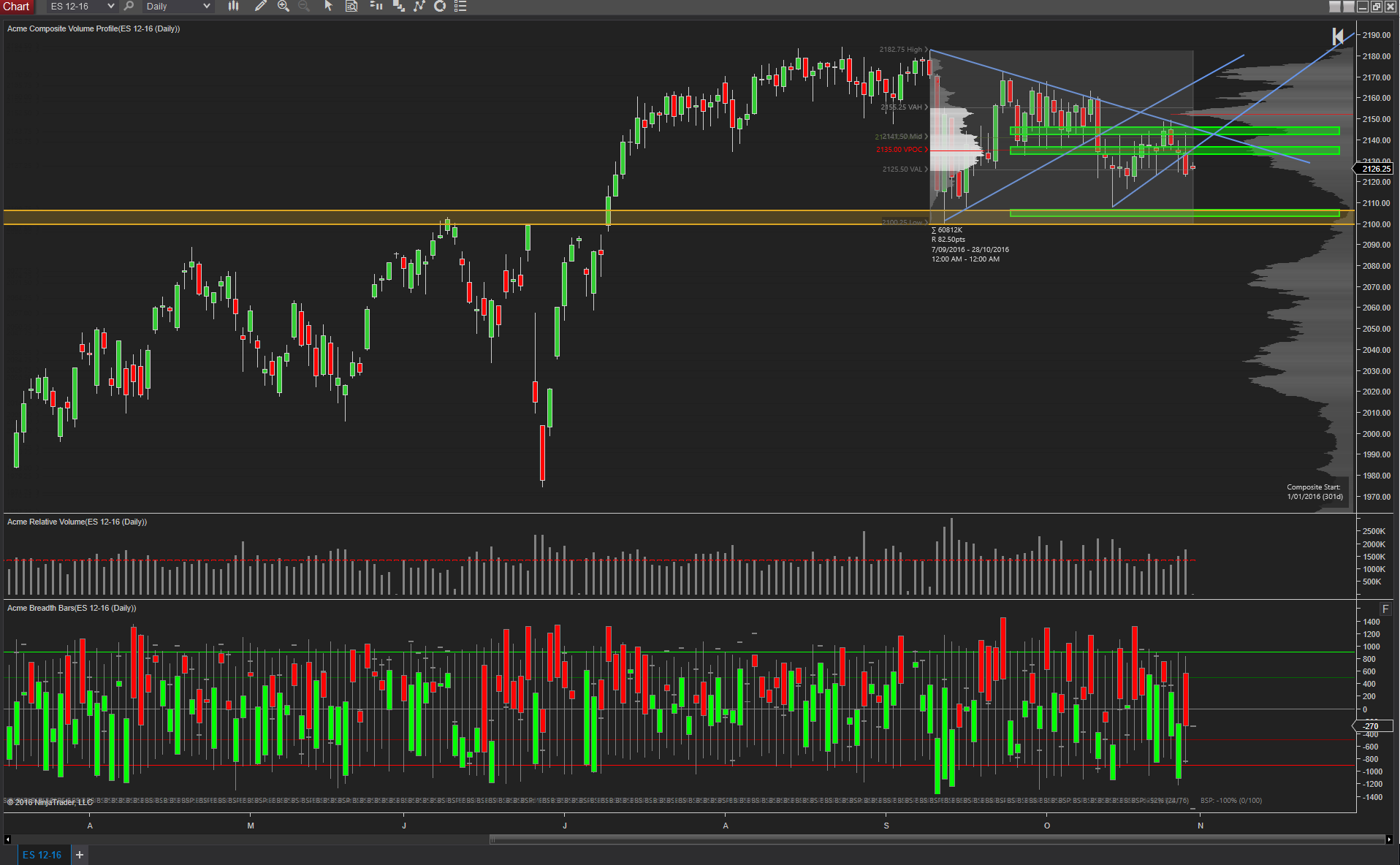Open the ES 12-16 instrument dropdown
Image resolution: width=1400 pixels, height=865 pixels.
point(83,6)
